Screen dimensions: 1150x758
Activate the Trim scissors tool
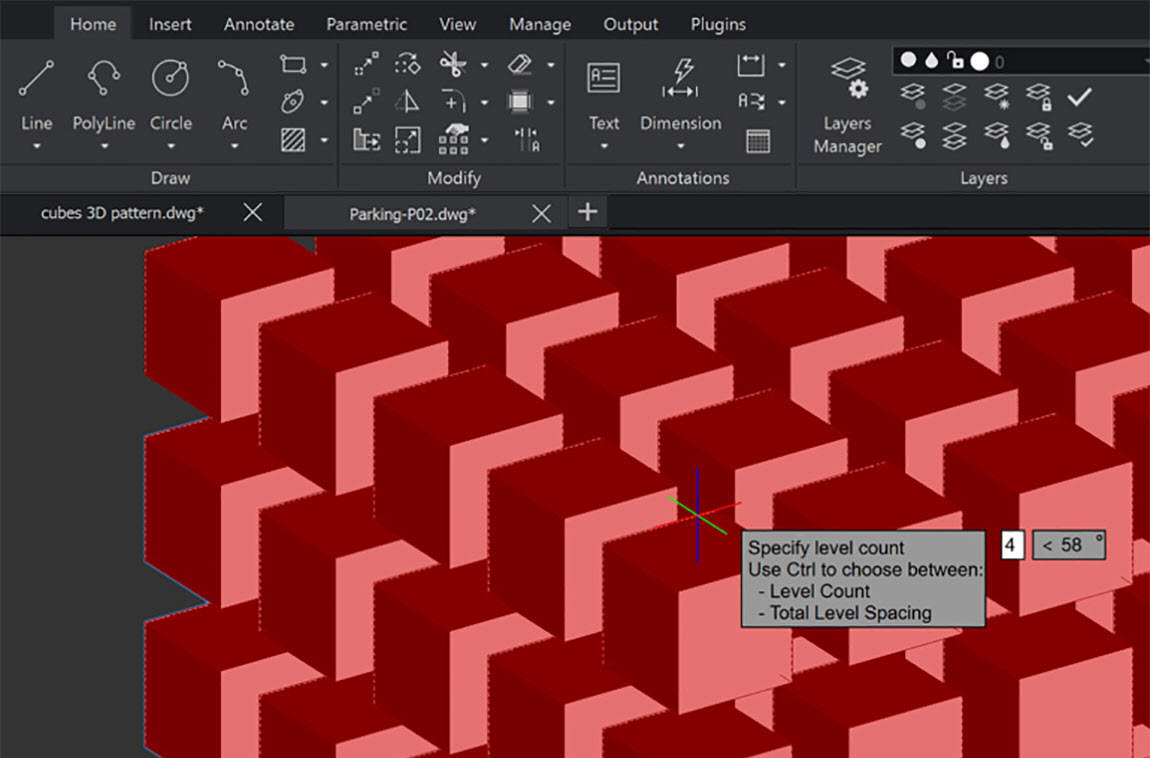453,64
